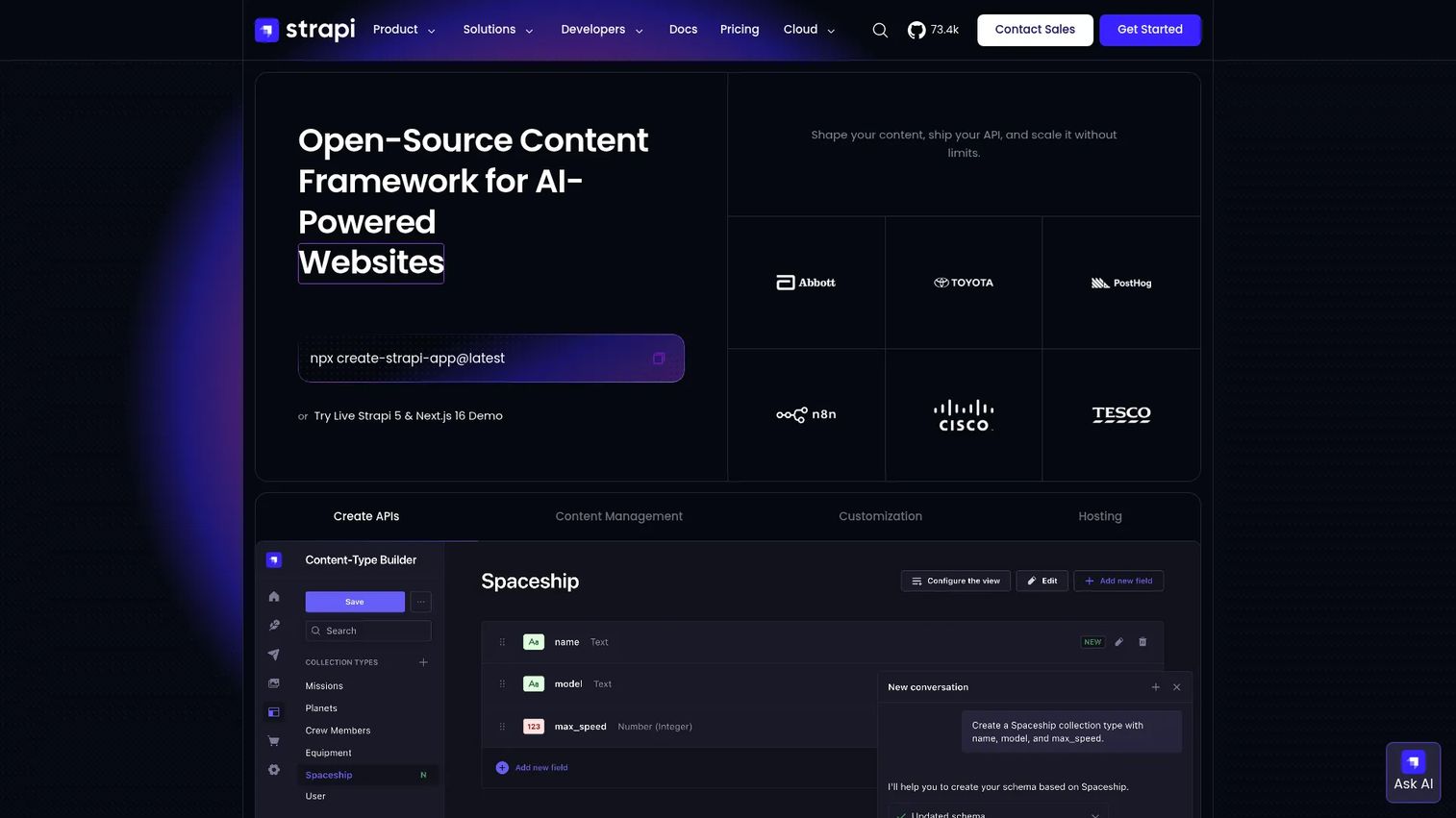Click the drag handle on the max_speed row
This screenshot has width=1456, height=818.
pyautogui.click(x=502, y=727)
